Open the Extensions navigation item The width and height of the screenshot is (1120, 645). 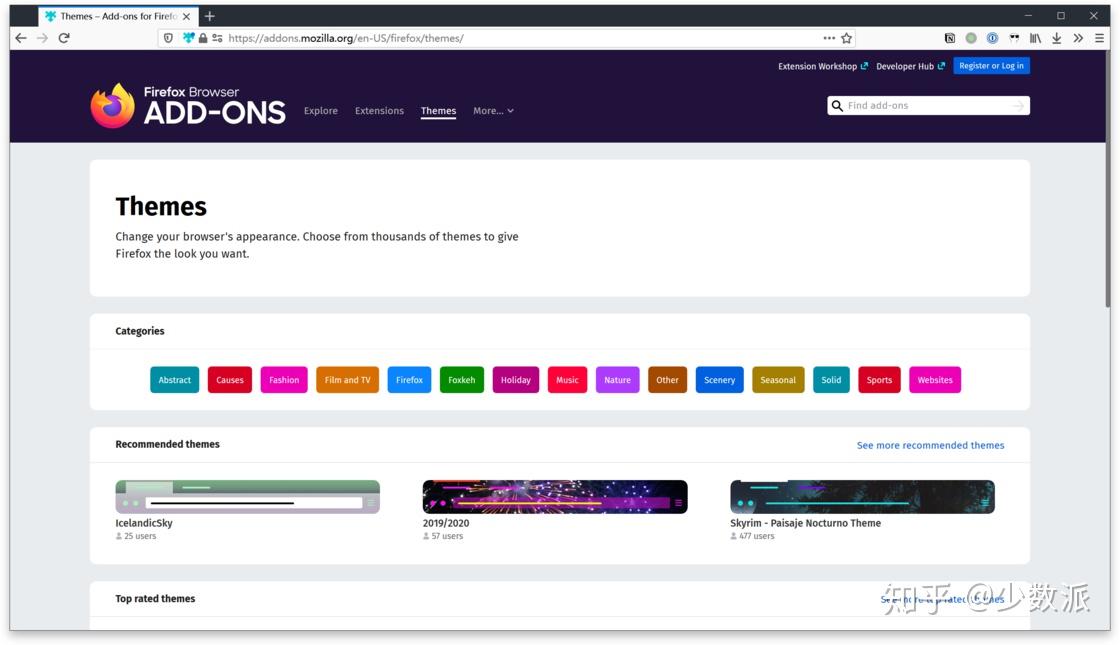coord(379,111)
